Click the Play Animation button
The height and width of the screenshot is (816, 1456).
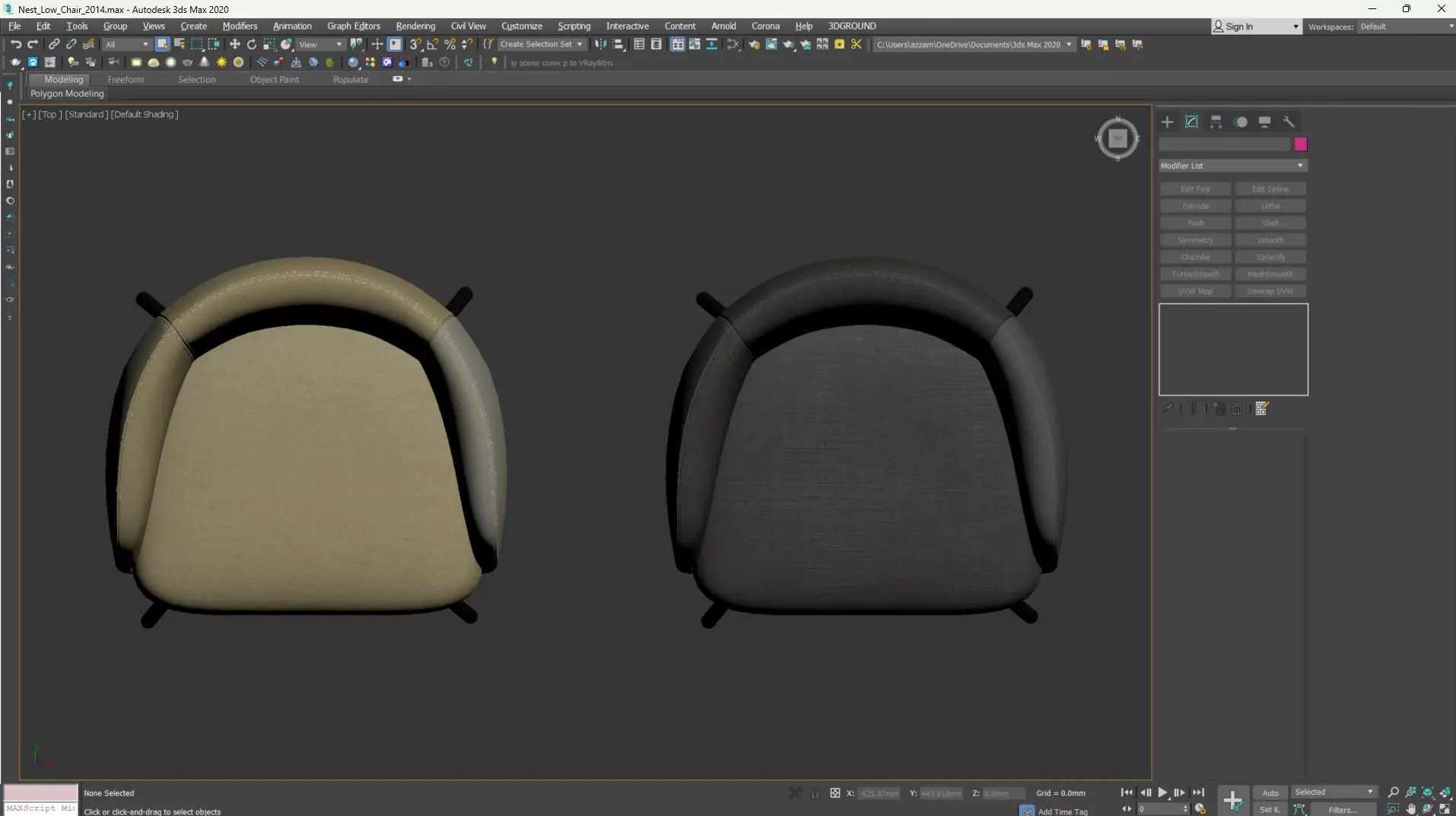[x=1162, y=792]
